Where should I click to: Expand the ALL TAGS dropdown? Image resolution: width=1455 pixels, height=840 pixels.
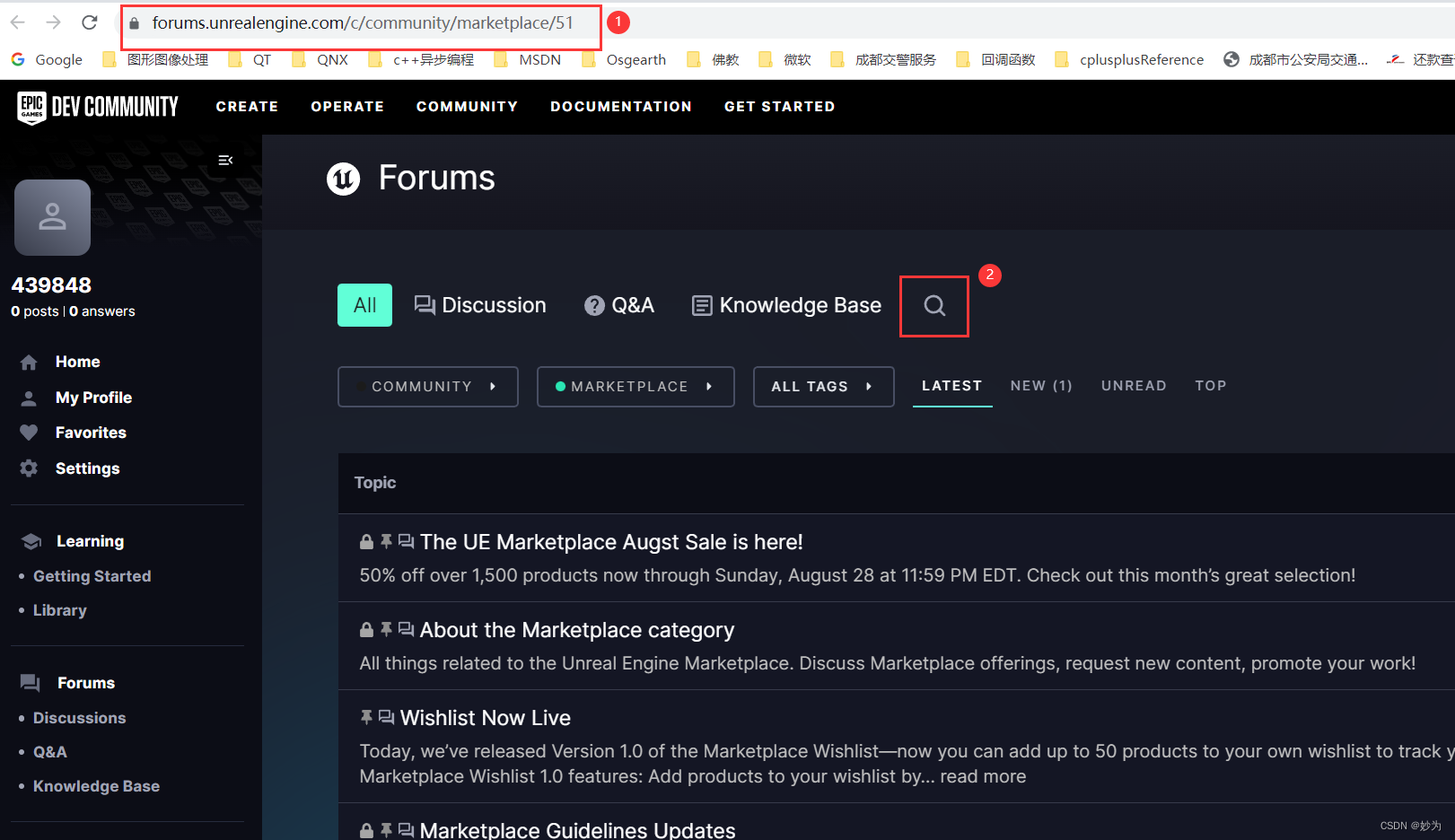(x=824, y=387)
